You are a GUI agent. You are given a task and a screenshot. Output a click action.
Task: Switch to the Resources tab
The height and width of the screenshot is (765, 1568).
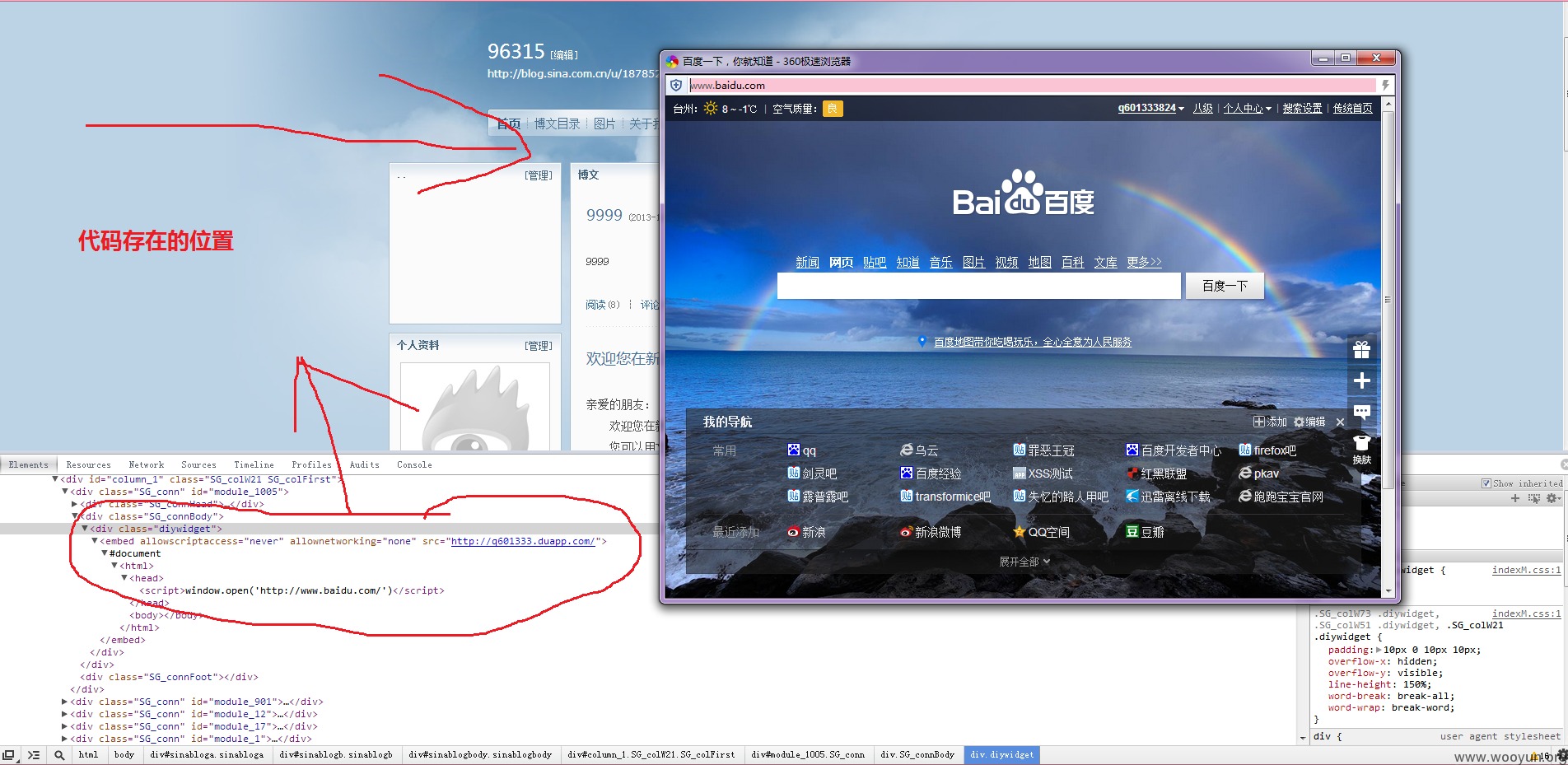(88, 464)
